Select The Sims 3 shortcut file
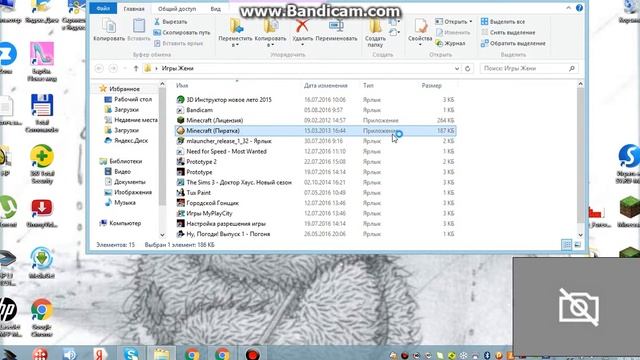This screenshot has width=640, height=360. 315,182
